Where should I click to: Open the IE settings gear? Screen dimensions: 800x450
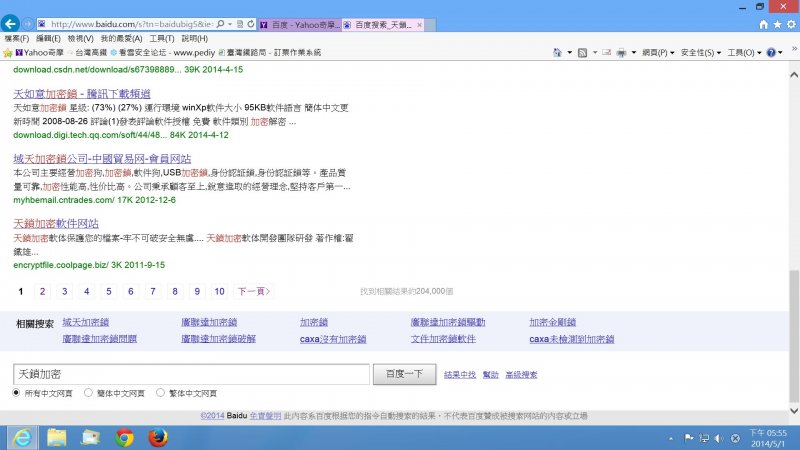(791, 24)
